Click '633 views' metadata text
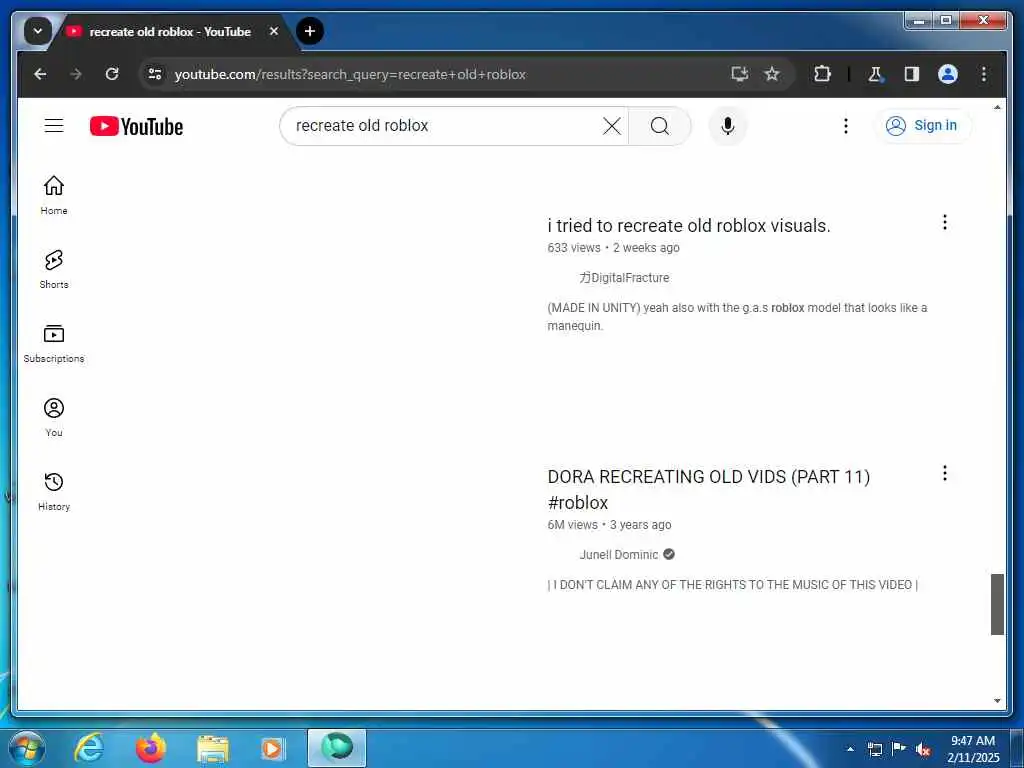 tap(573, 248)
